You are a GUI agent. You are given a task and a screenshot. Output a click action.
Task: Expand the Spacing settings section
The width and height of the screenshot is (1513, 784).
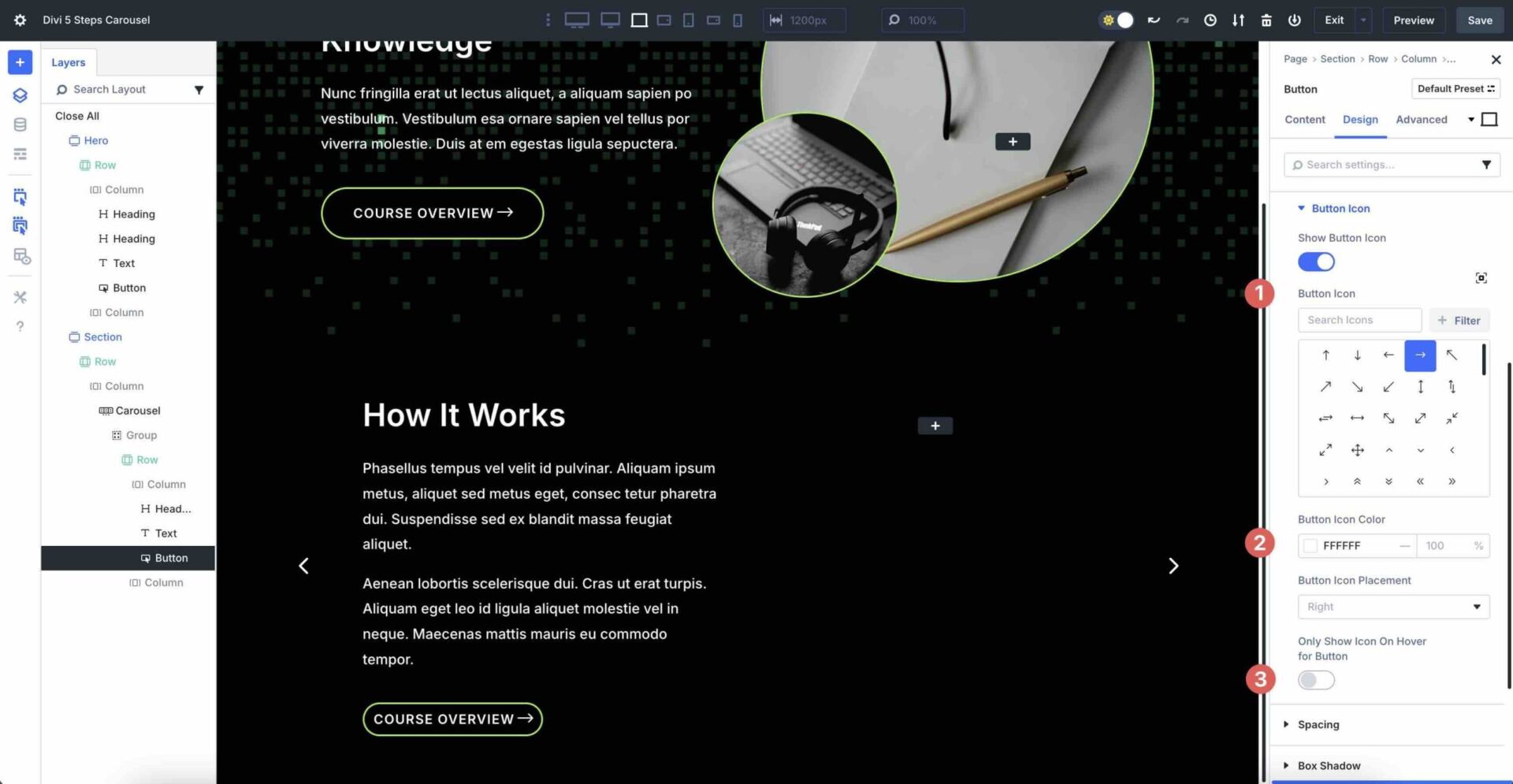1318,724
